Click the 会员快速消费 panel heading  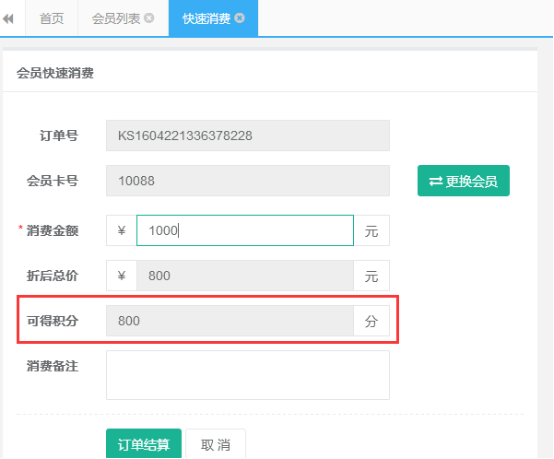click(55, 73)
